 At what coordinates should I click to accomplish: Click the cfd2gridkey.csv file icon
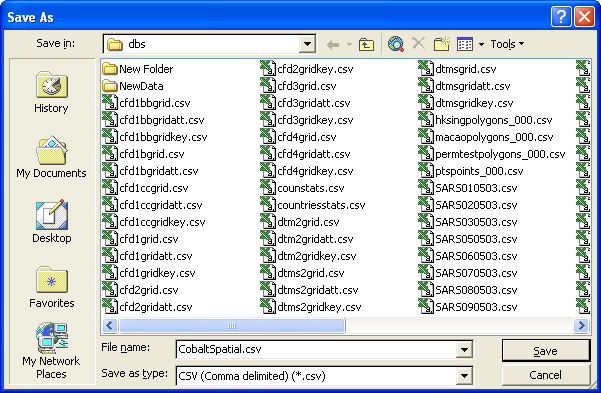point(268,69)
